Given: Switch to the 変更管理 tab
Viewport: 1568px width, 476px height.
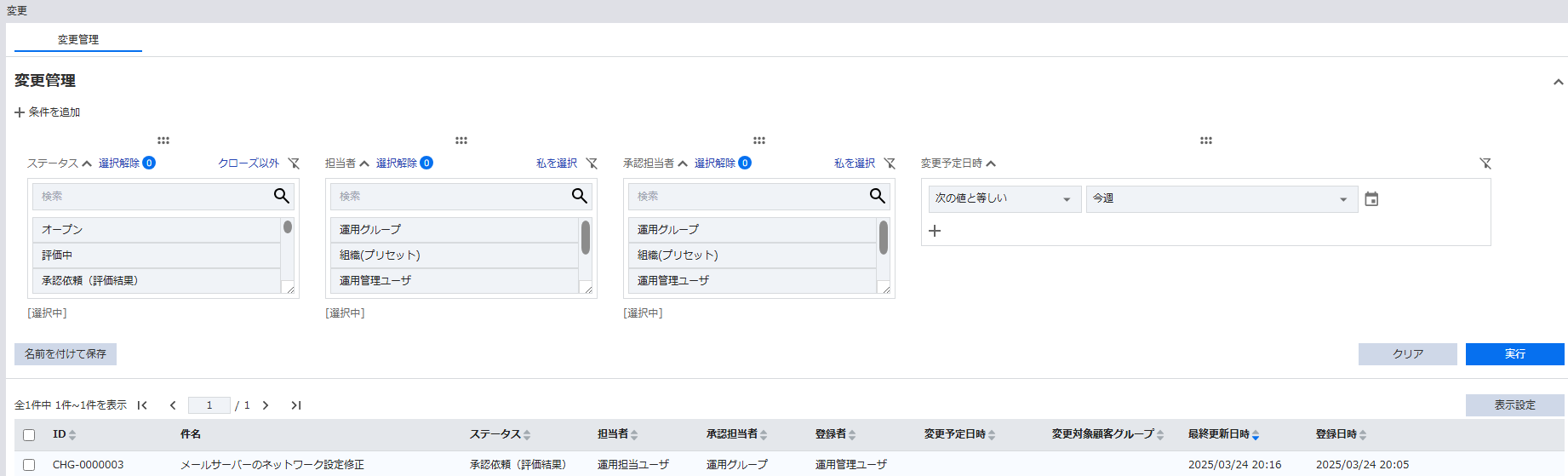Looking at the screenshot, I should (x=78, y=39).
